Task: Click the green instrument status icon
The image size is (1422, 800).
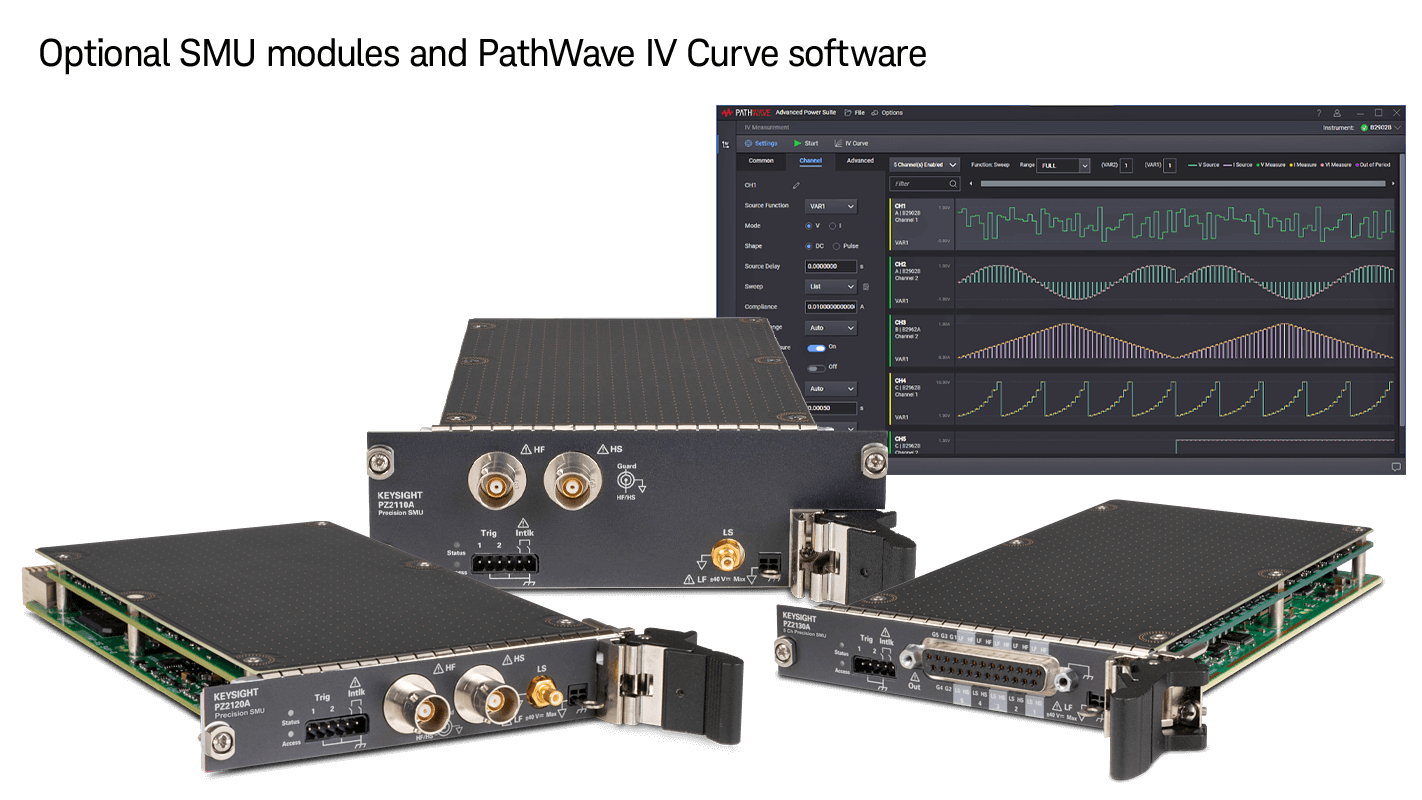Action: click(1363, 128)
